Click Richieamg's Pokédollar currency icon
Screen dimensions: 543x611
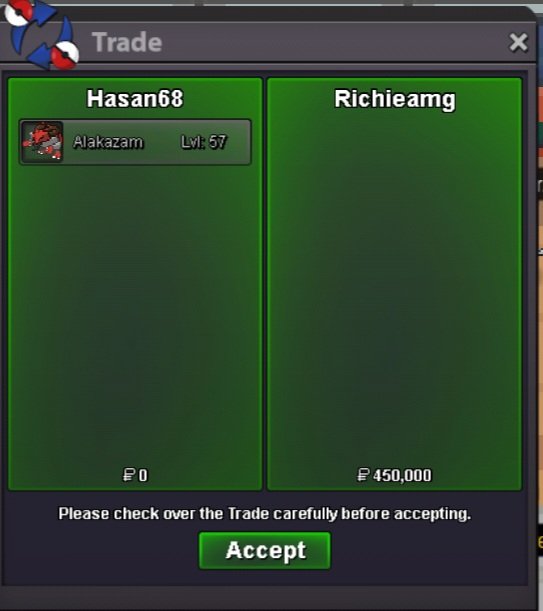pyautogui.click(x=363, y=475)
